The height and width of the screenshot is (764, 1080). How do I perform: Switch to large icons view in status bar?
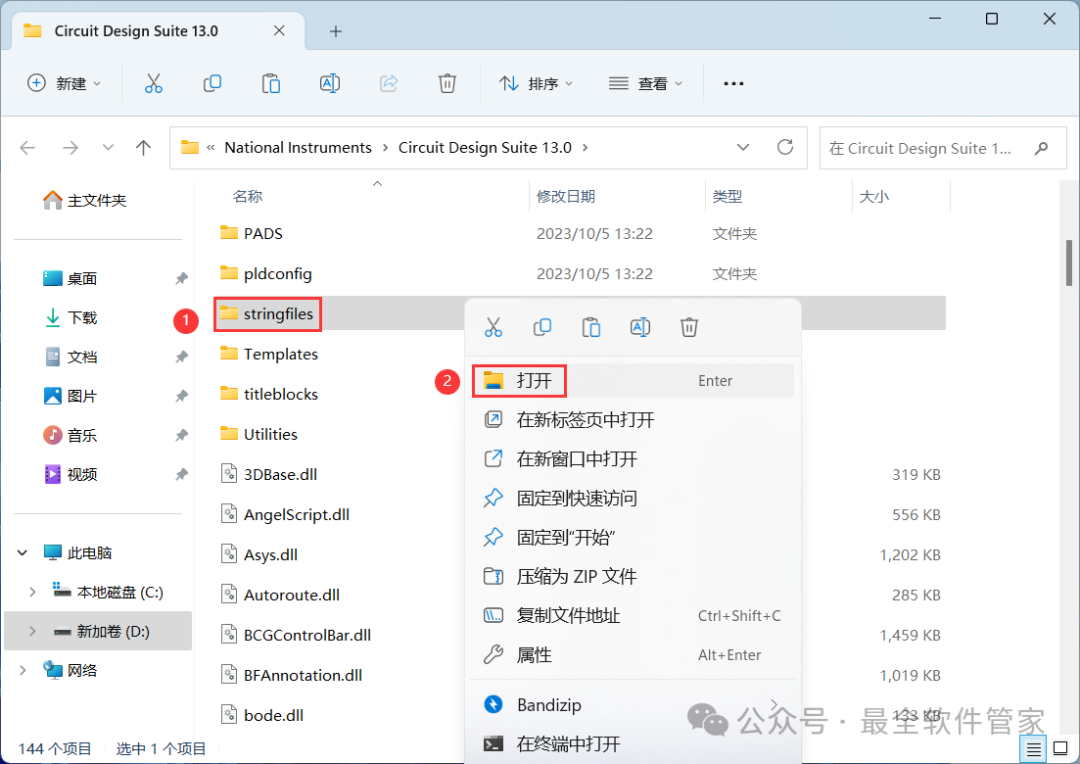[1061, 749]
